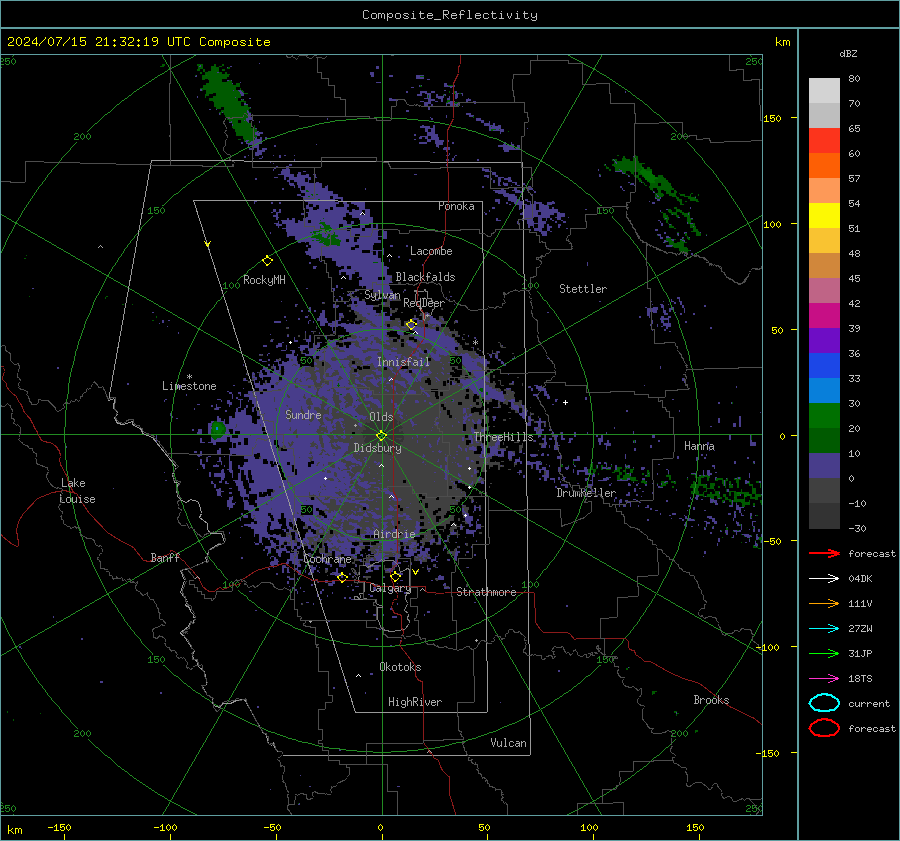The image size is (900, 841).
Task: Click the radar-center diamond at Didsbury
Action: [x=381, y=435]
